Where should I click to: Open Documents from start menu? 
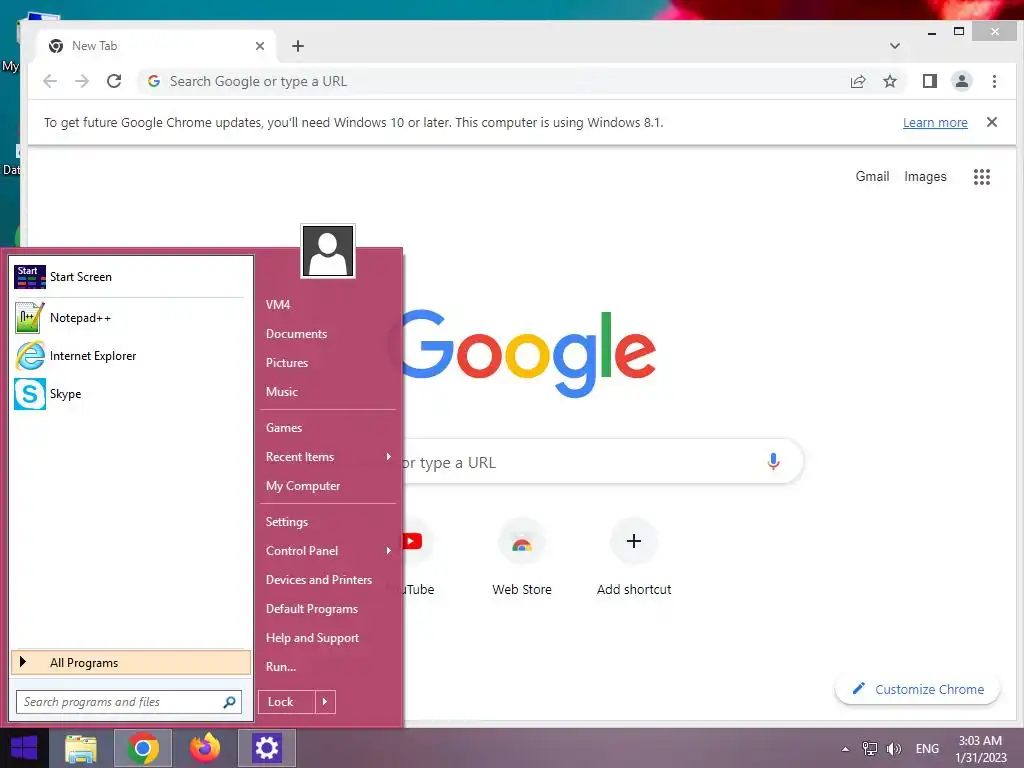click(x=296, y=334)
